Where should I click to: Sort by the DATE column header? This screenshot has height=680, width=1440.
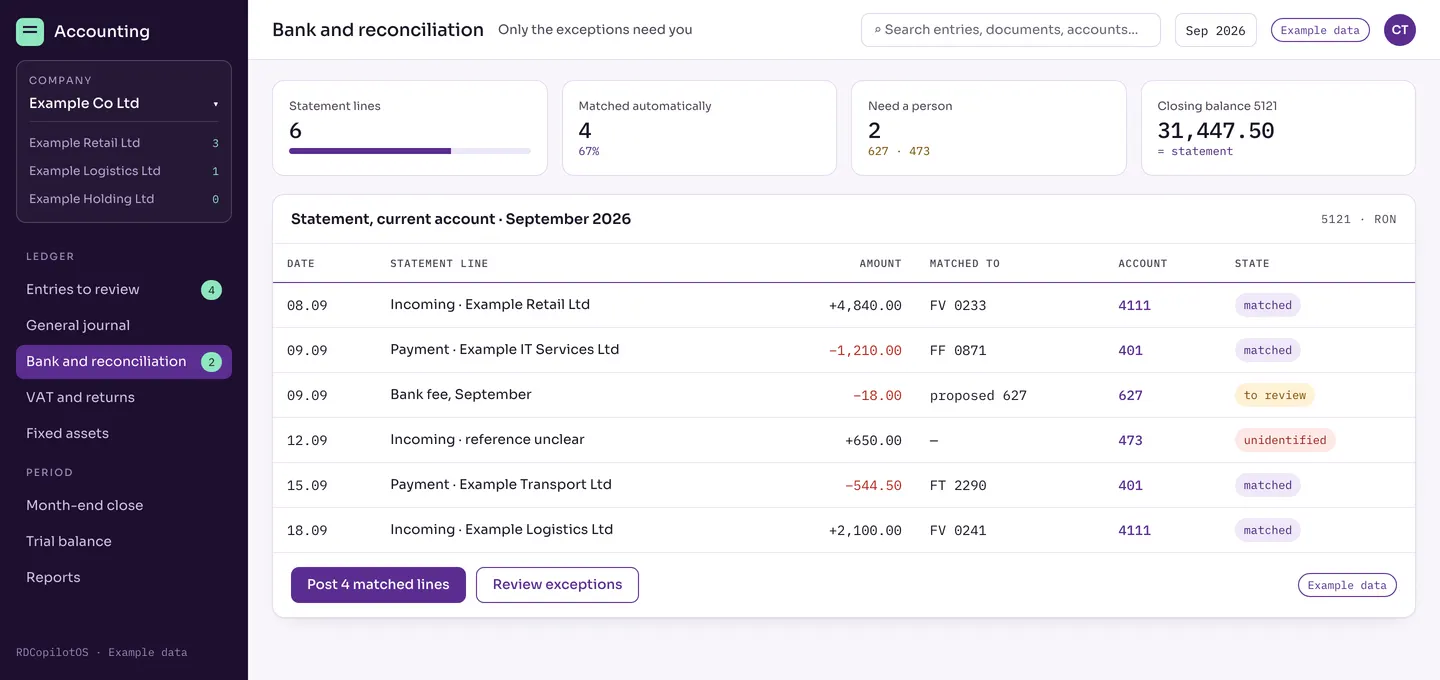click(301, 264)
